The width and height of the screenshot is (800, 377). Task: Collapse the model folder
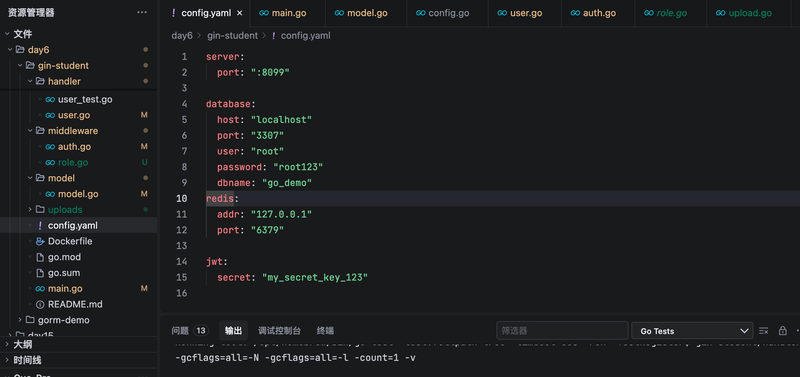pos(30,178)
